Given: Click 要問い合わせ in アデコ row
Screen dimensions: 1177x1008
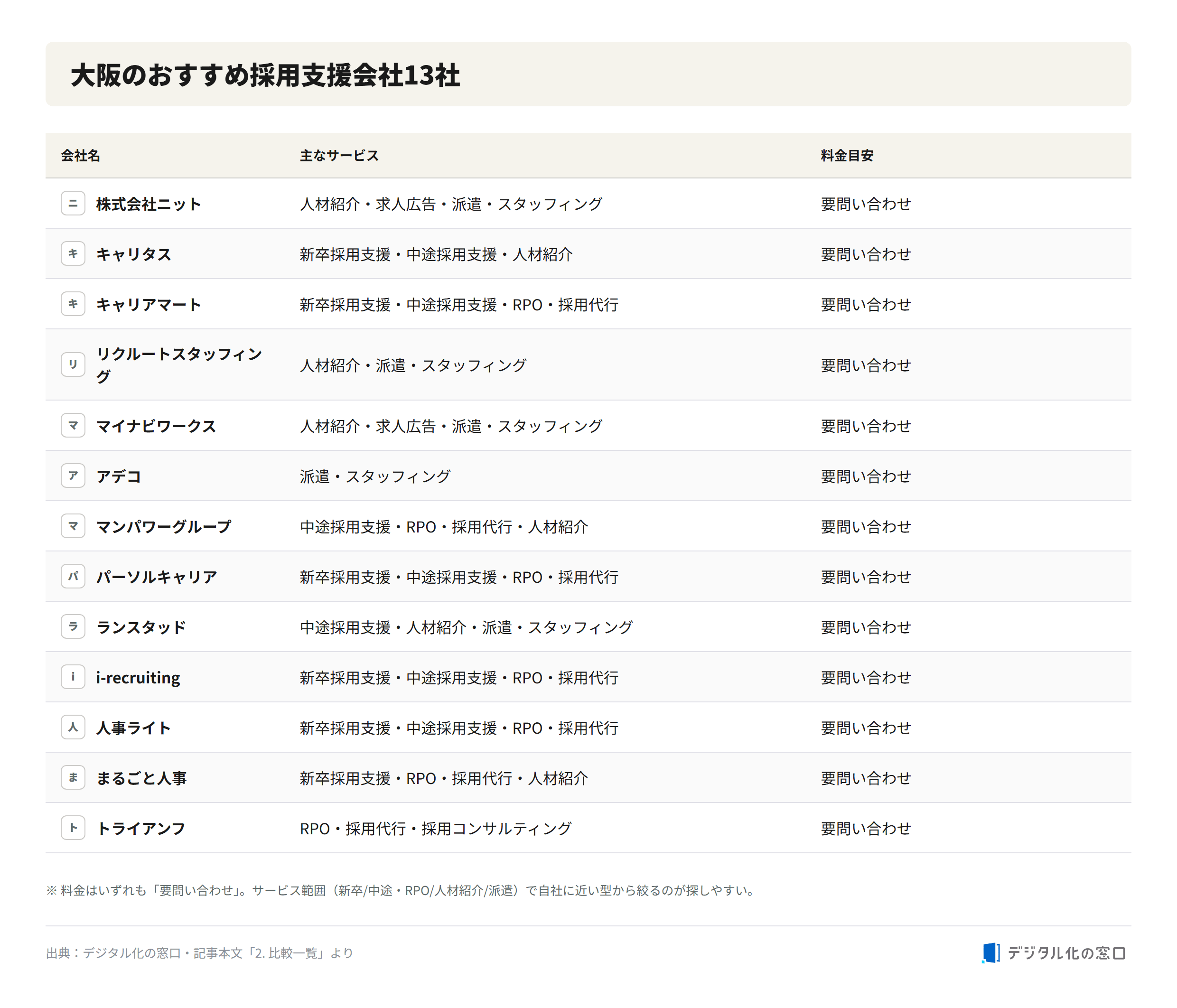Looking at the screenshot, I should pos(866,476).
